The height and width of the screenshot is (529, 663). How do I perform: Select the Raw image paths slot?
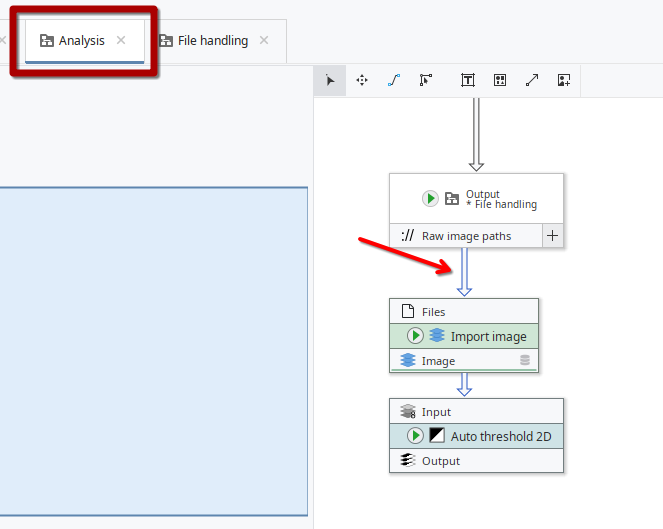pos(466,236)
